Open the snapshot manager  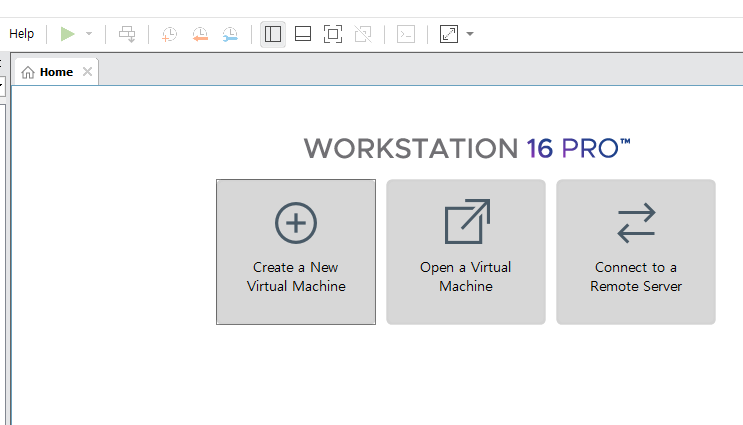(230, 34)
